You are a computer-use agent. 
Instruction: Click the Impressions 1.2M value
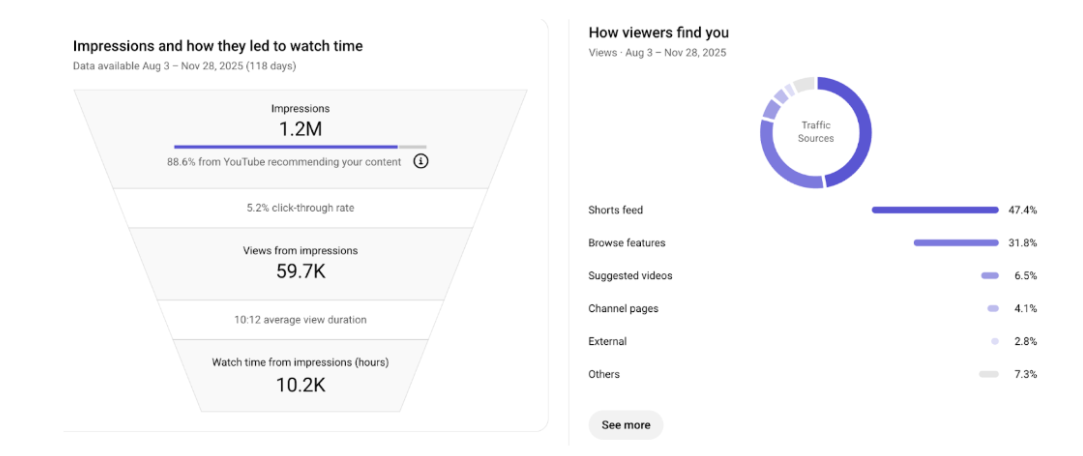[300, 128]
